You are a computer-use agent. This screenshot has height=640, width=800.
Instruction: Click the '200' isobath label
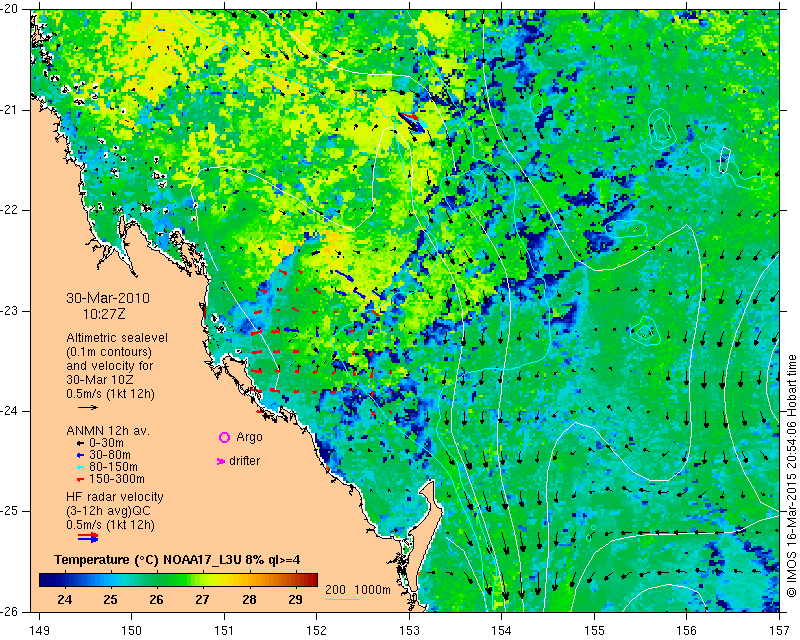click(336, 590)
